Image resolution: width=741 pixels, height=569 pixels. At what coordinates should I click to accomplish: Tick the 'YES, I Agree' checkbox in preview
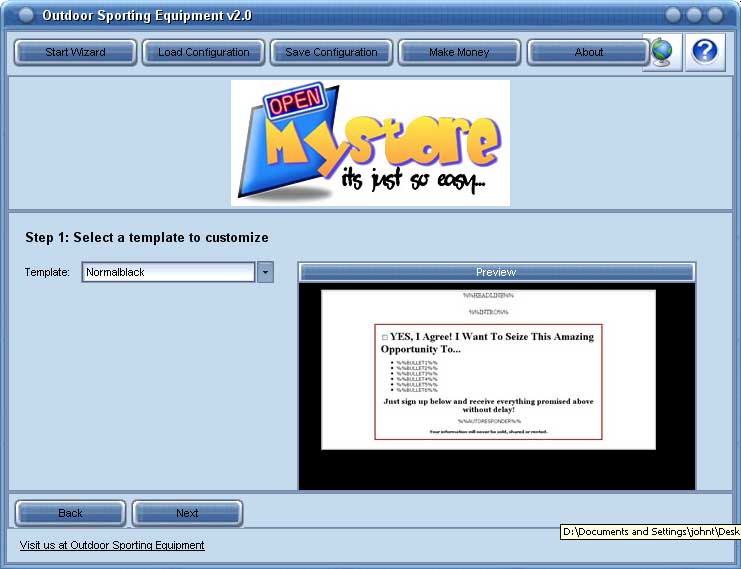coord(385,337)
